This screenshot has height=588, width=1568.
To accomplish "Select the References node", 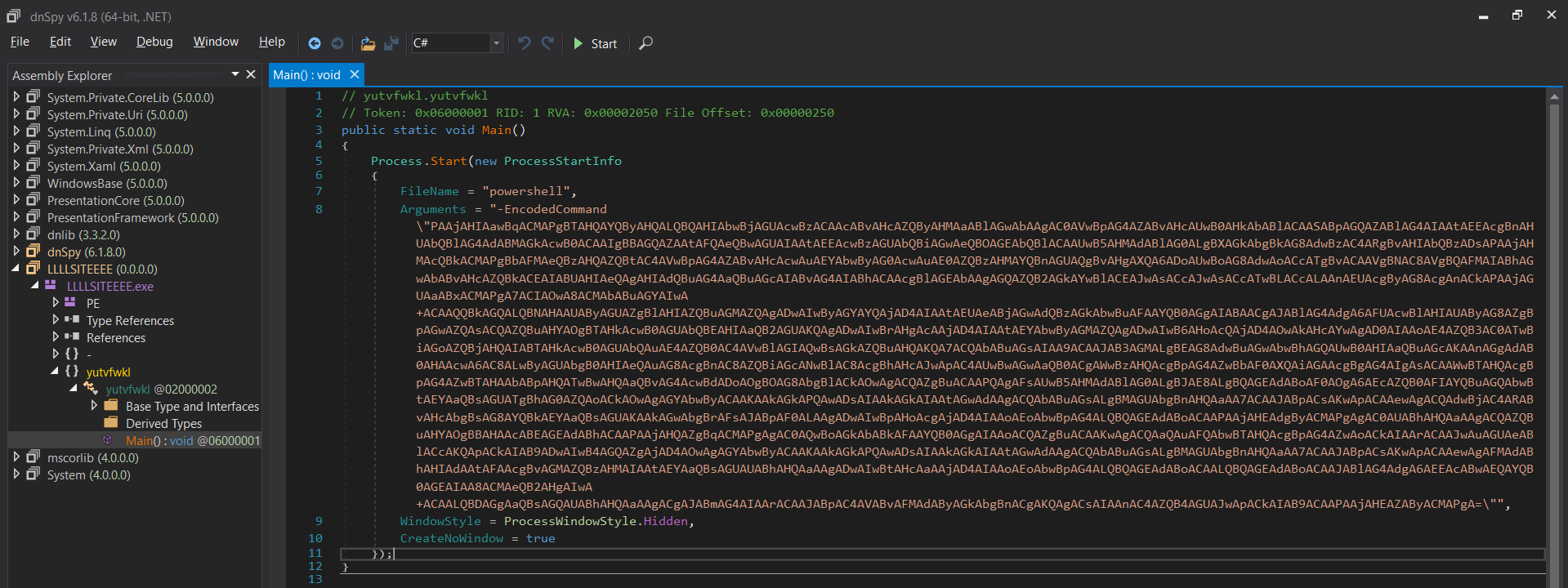I will 116,338.
